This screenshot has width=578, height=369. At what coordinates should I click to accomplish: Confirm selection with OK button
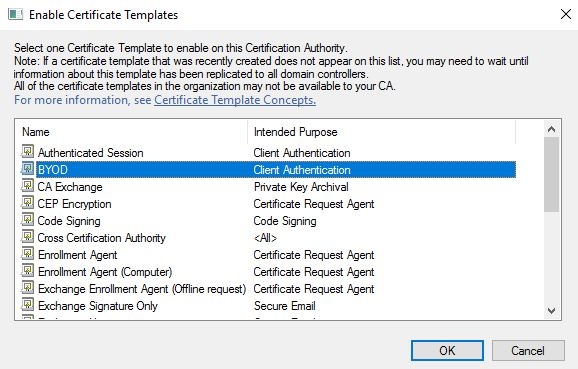click(x=447, y=351)
